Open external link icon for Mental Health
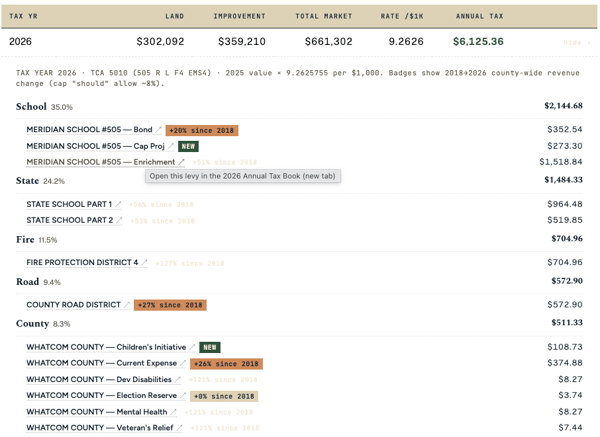This screenshot has height=437, width=600. pyautogui.click(x=173, y=412)
